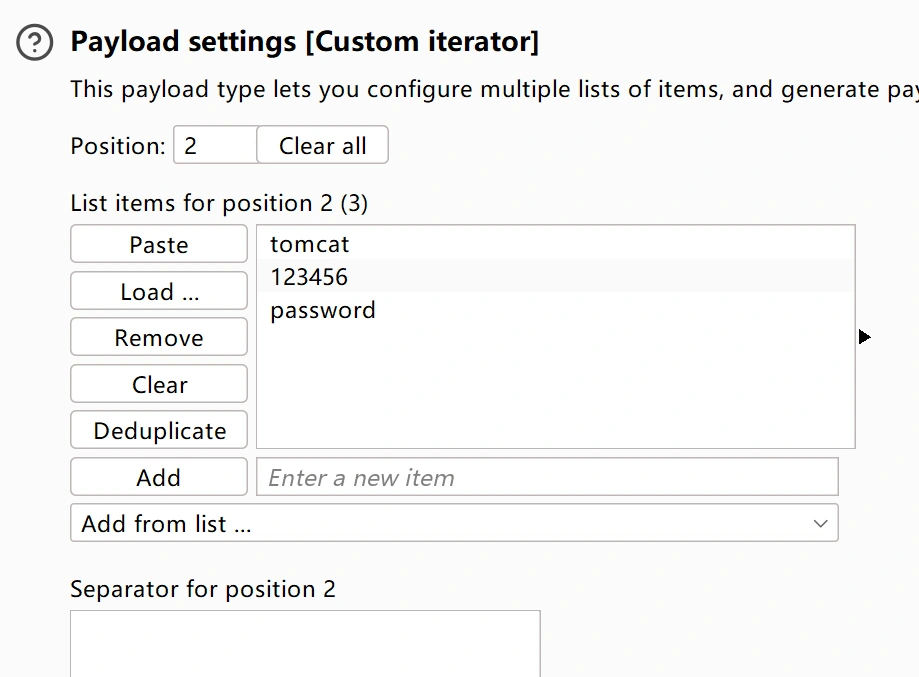Viewport: 919px width, 677px height.
Task: Click the Clear button beside the list
Action: coord(159,385)
